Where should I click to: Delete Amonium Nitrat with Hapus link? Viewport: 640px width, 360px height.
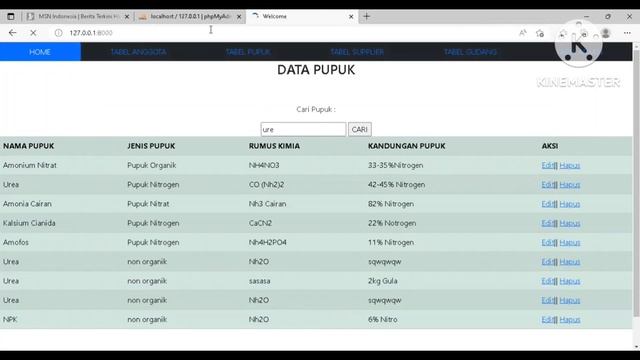(570, 165)
